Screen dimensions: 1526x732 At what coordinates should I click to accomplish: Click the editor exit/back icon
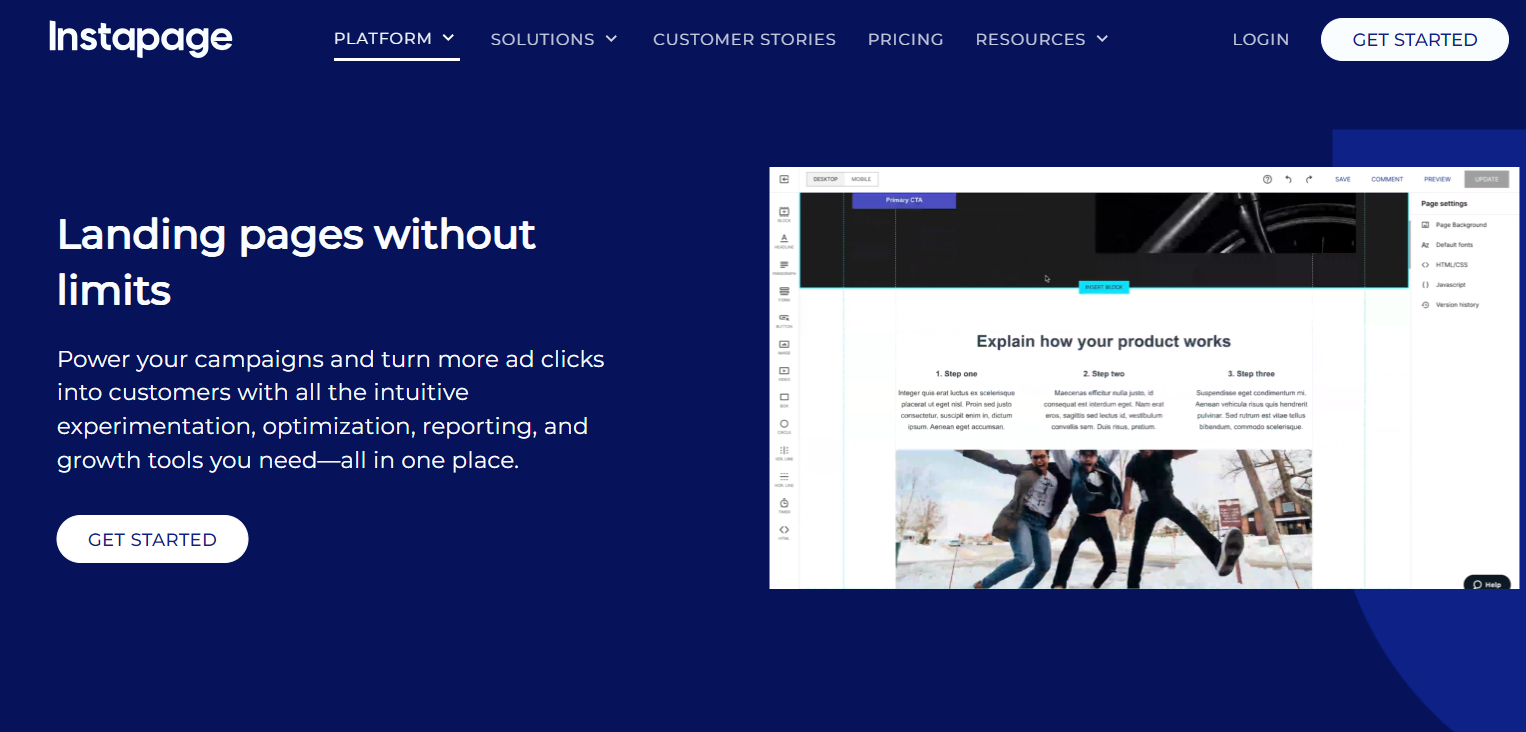coord(784,179)
